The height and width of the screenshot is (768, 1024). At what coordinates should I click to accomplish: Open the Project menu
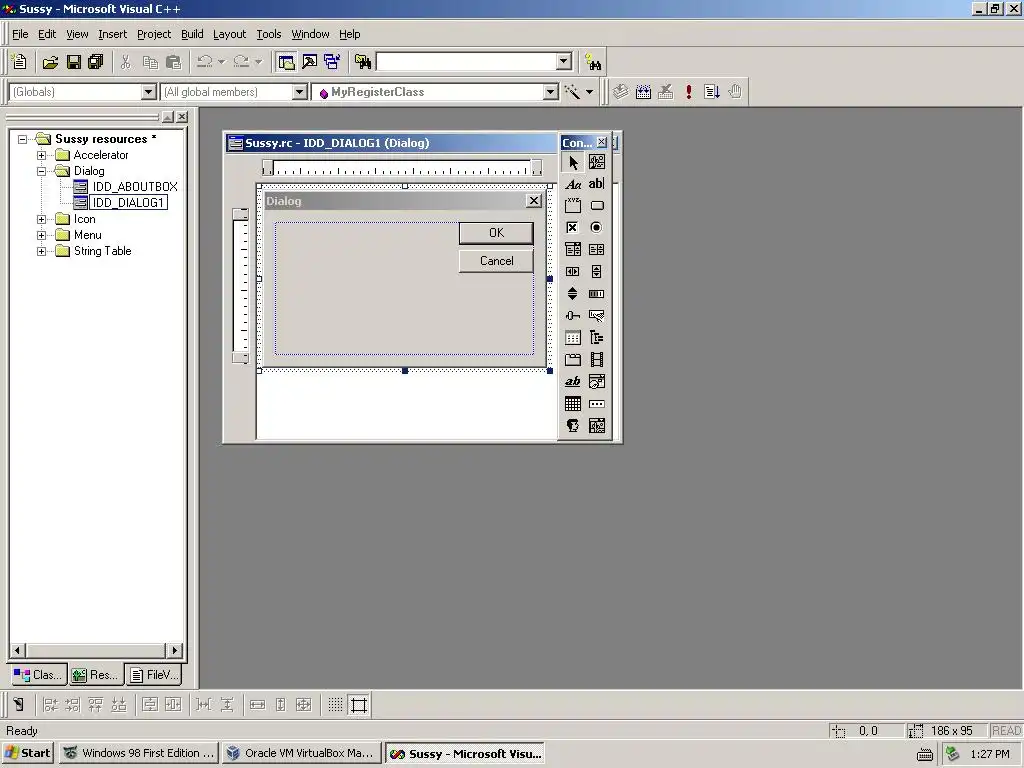coord(153,34)
